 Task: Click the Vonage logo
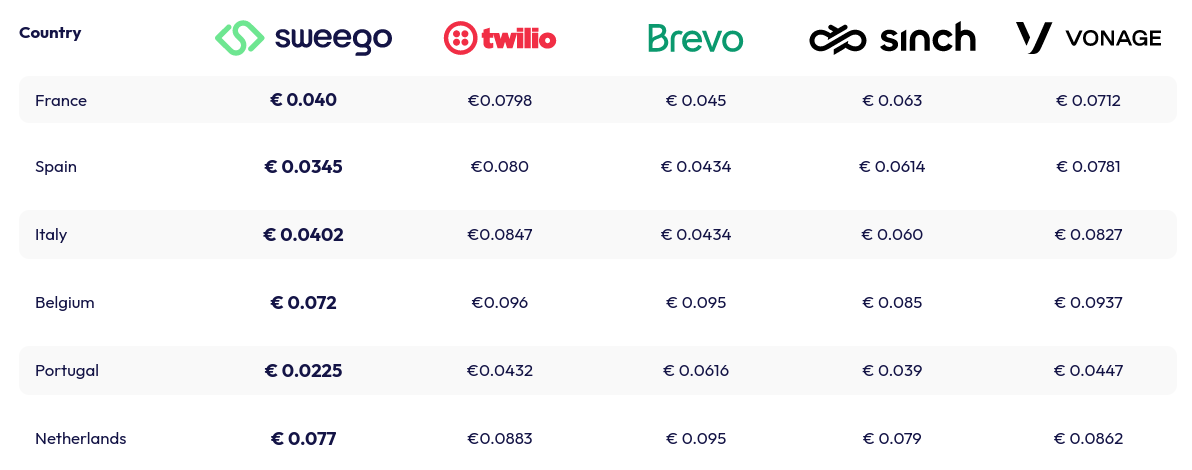point(1088,38)
